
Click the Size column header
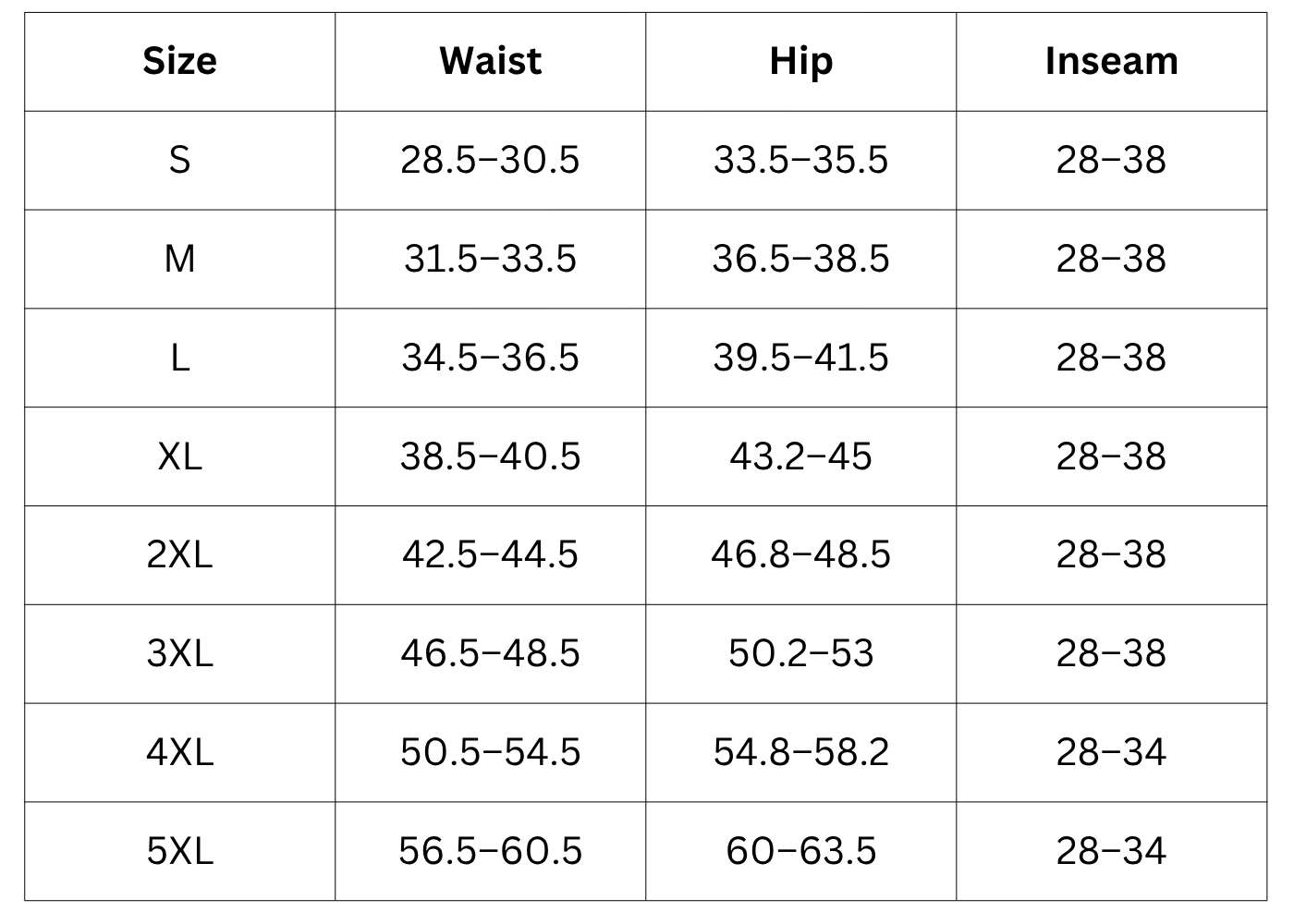coord(179,61)
